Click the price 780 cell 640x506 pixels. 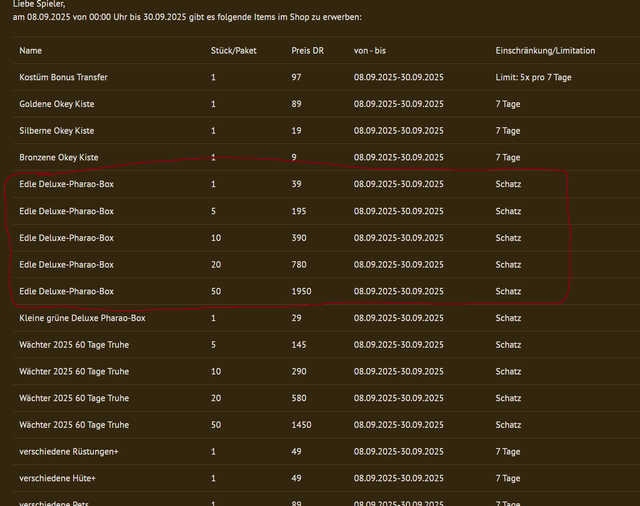pos(299,264)
